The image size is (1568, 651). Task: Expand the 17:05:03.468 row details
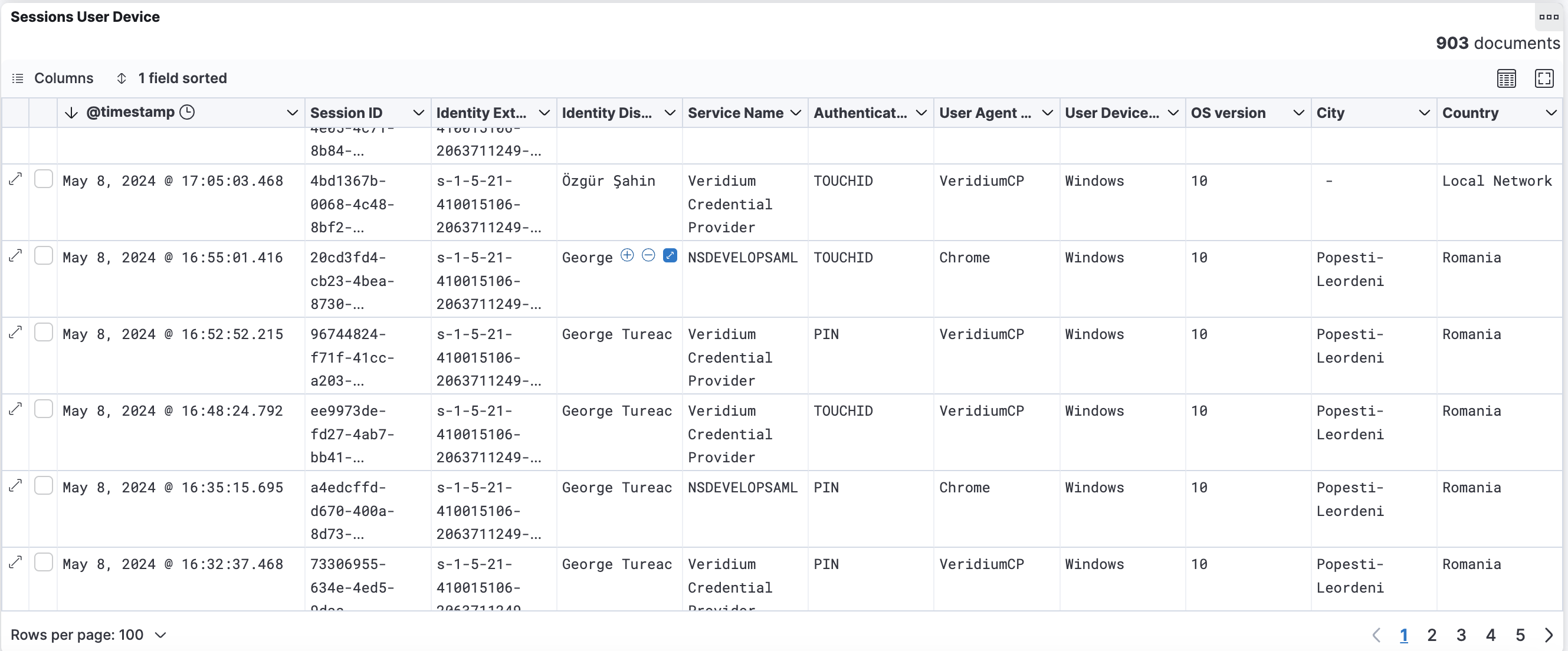pos(15,179)
